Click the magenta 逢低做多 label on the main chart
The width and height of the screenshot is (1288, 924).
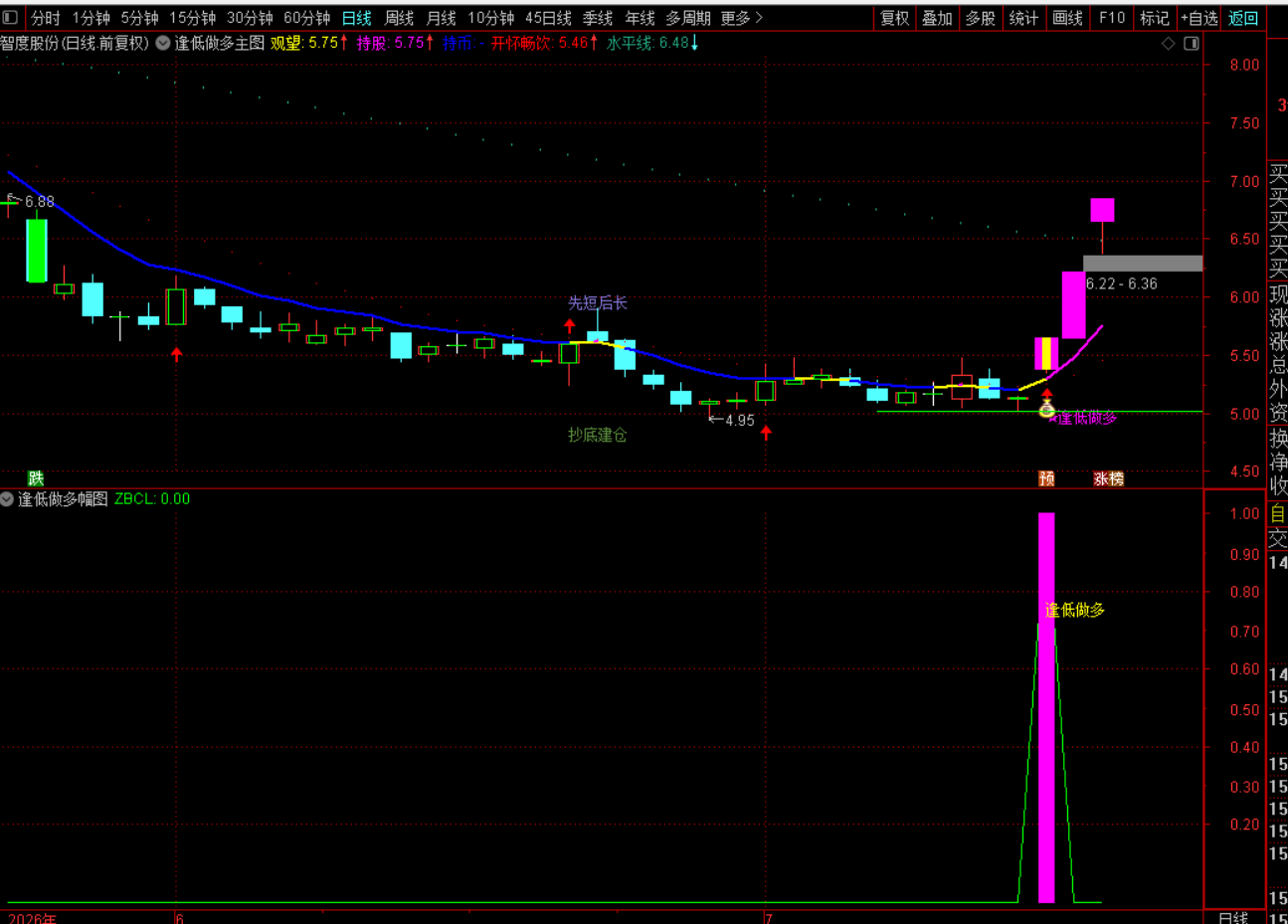(x=1086, y=418)
